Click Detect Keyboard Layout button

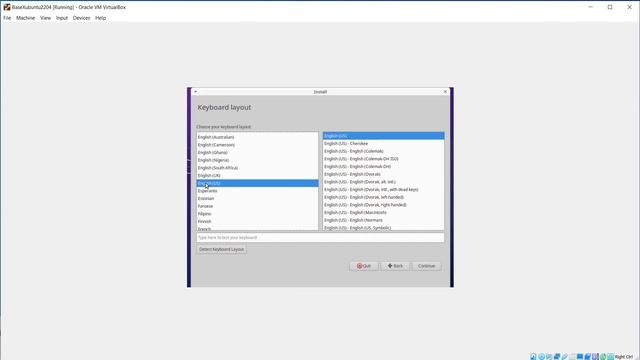(x=221, y=249)
